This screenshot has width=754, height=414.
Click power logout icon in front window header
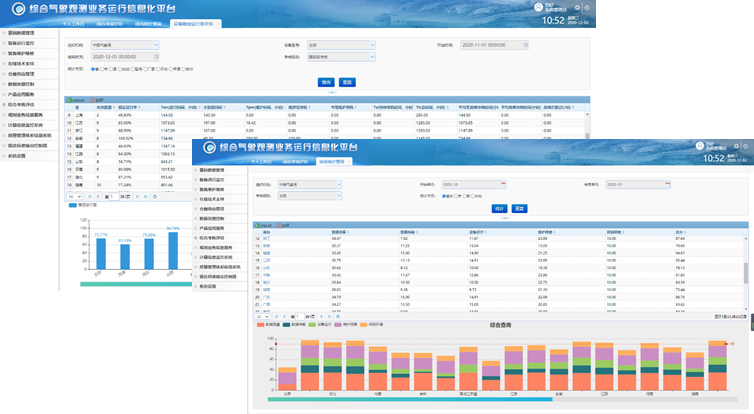(737, 147)
